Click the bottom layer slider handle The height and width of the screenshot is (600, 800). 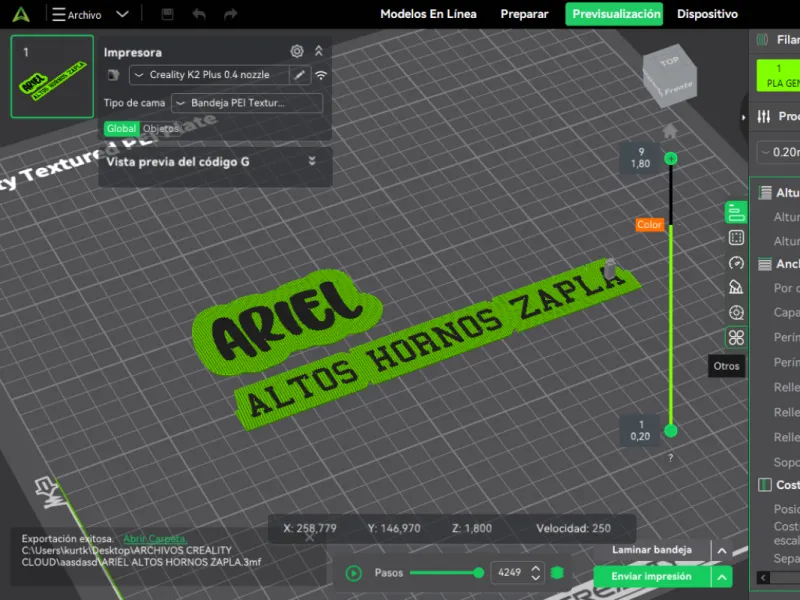(x=671, y=431)
